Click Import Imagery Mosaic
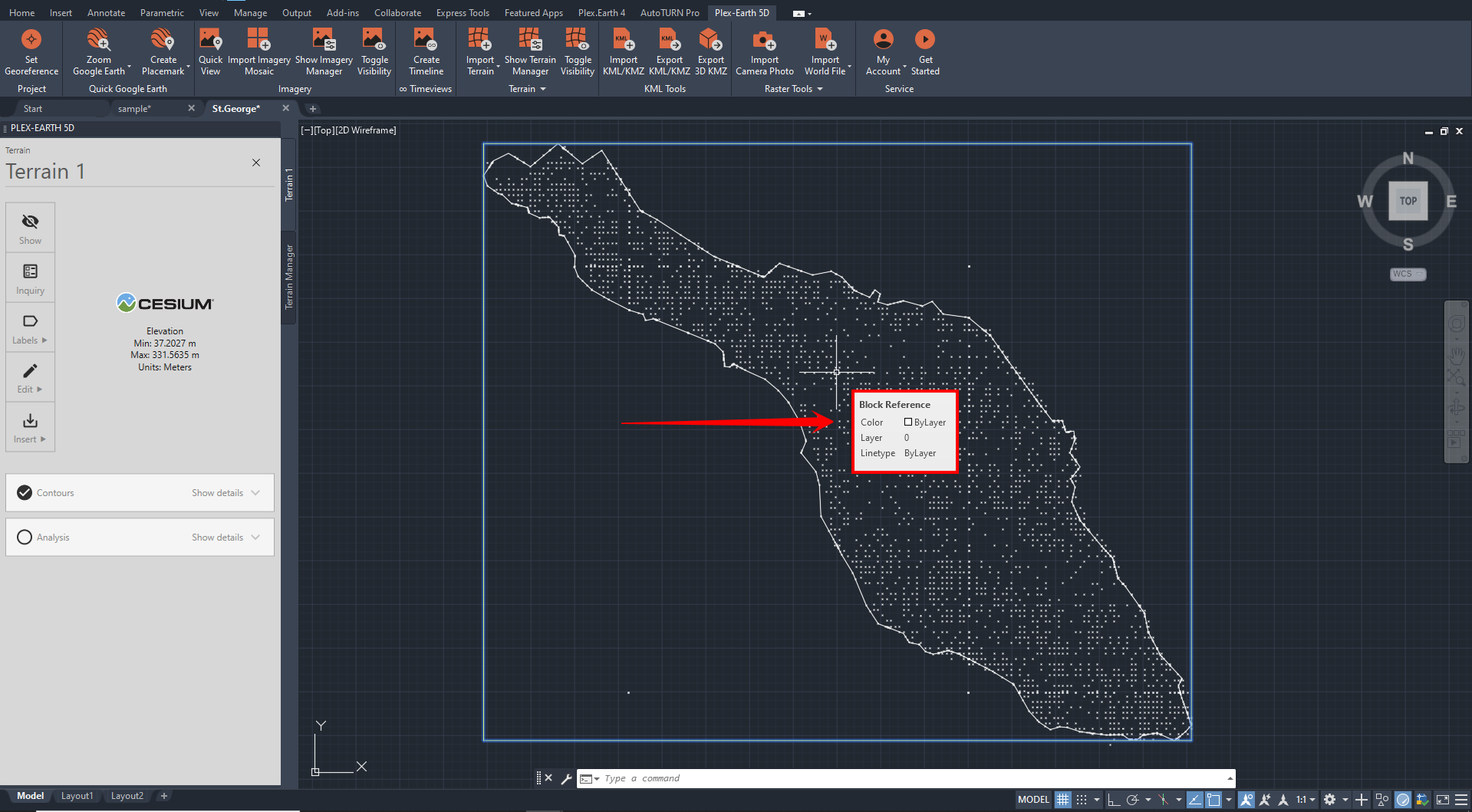The width and height of the screenshot is (1472, 812). [259, 52]
